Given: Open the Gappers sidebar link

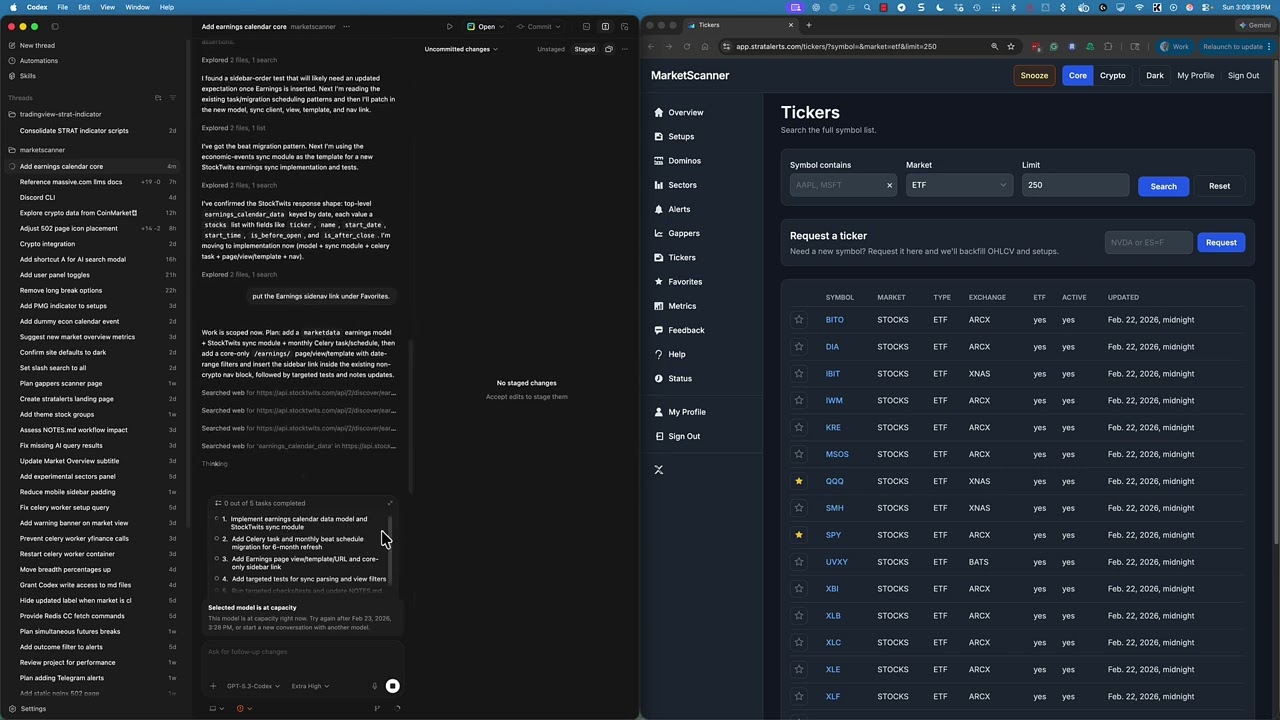Looking at the screenshot, I should [684, 233].
